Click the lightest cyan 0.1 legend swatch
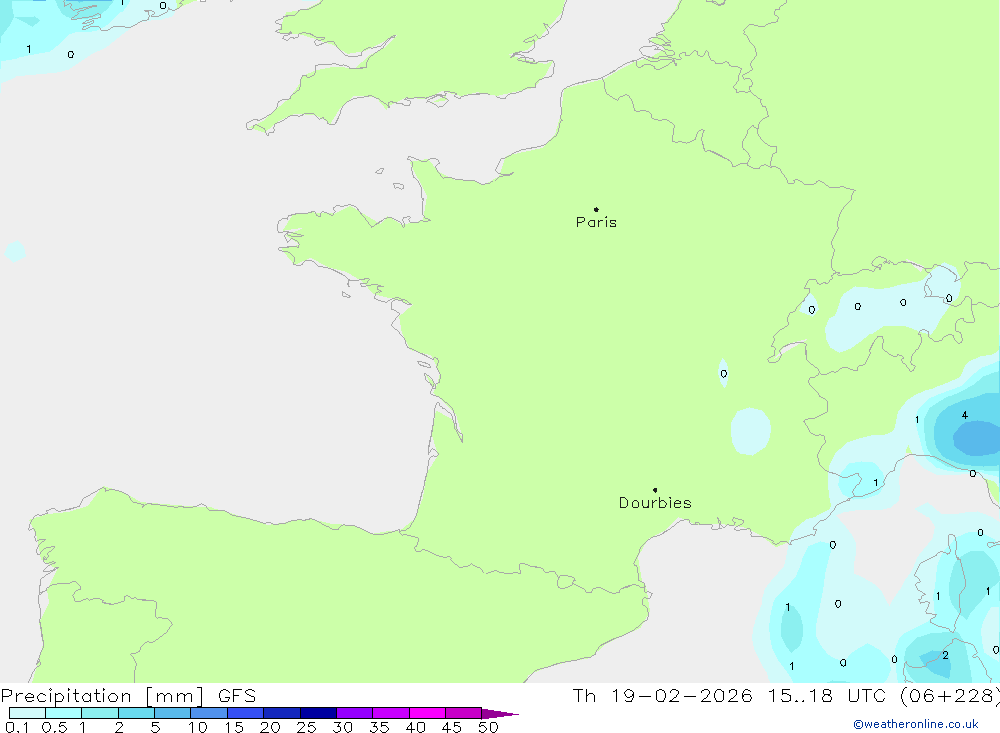Viewport: 1000px width, 733px height. (x=27, y=713)
